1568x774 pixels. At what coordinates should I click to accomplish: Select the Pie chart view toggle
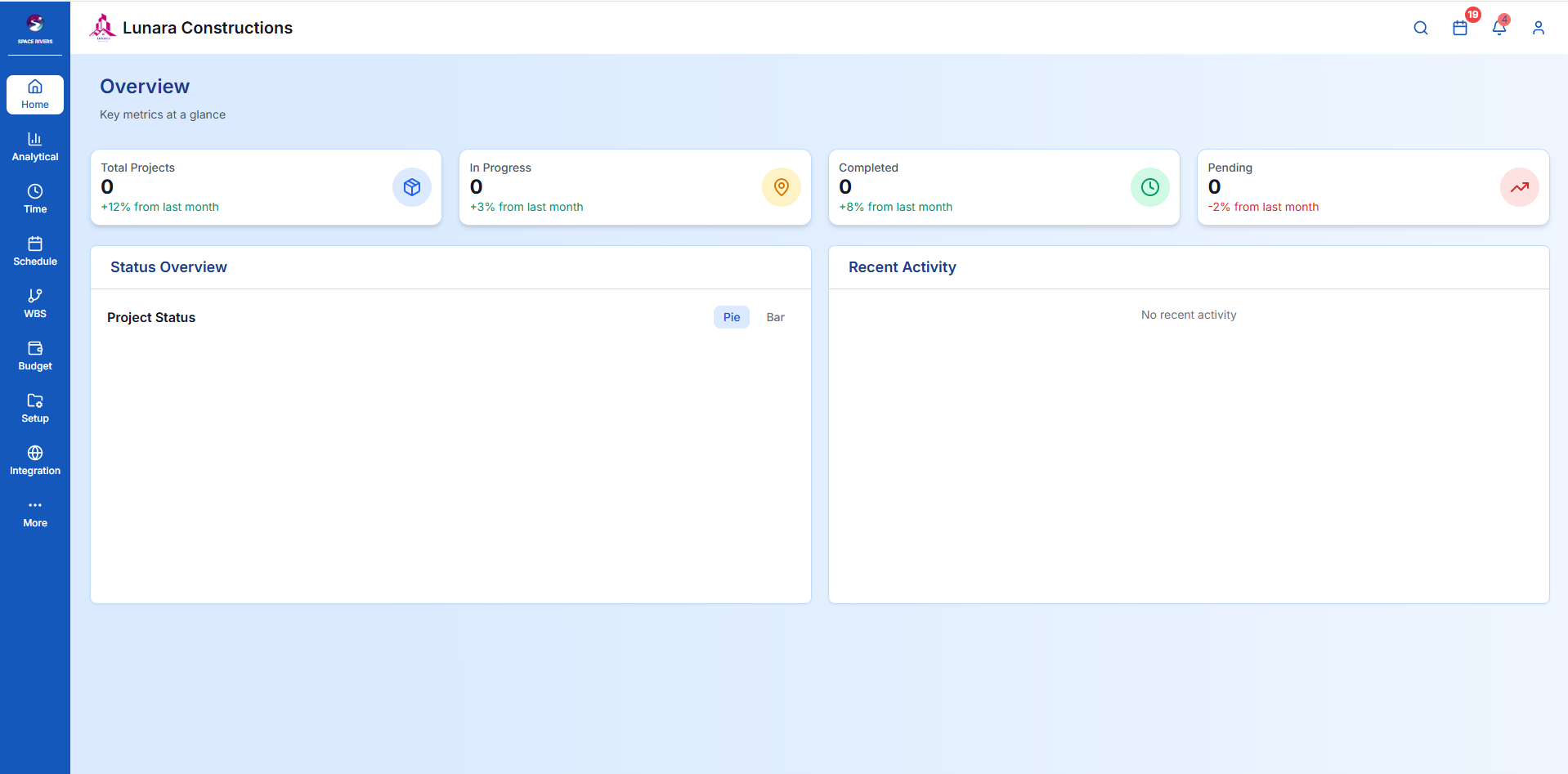coord(730,317)
